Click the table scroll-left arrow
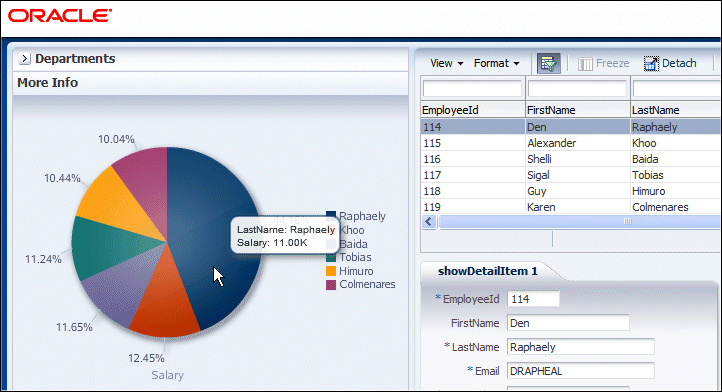 pos(429,222)
